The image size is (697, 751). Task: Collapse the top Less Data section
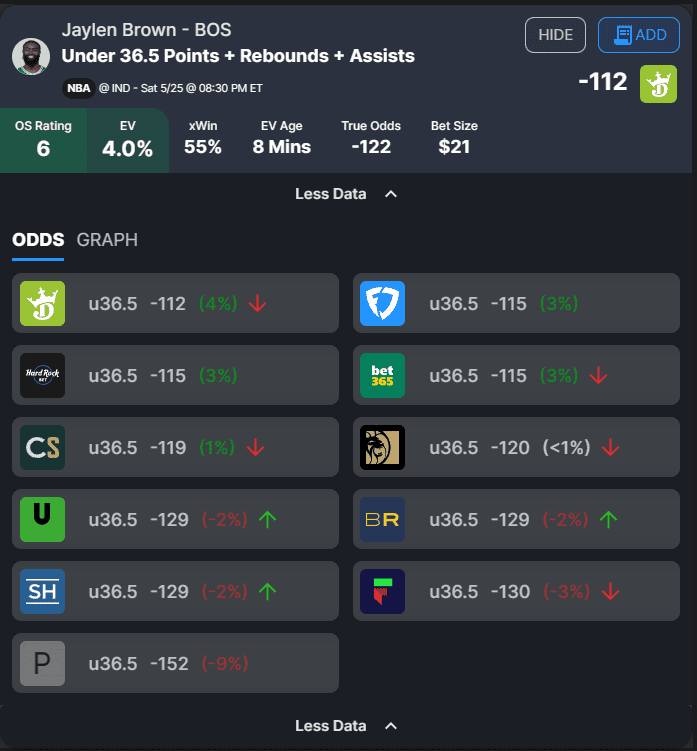pos(346,193)
